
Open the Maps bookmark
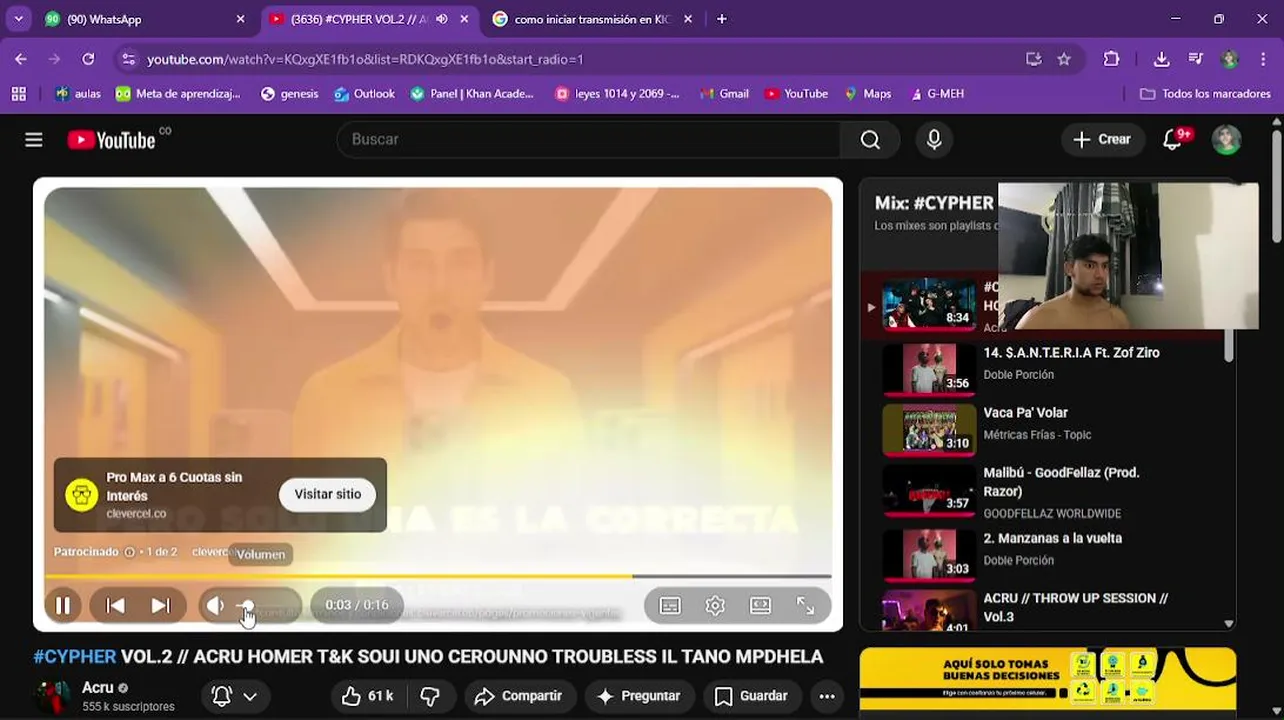coord(867,93)
